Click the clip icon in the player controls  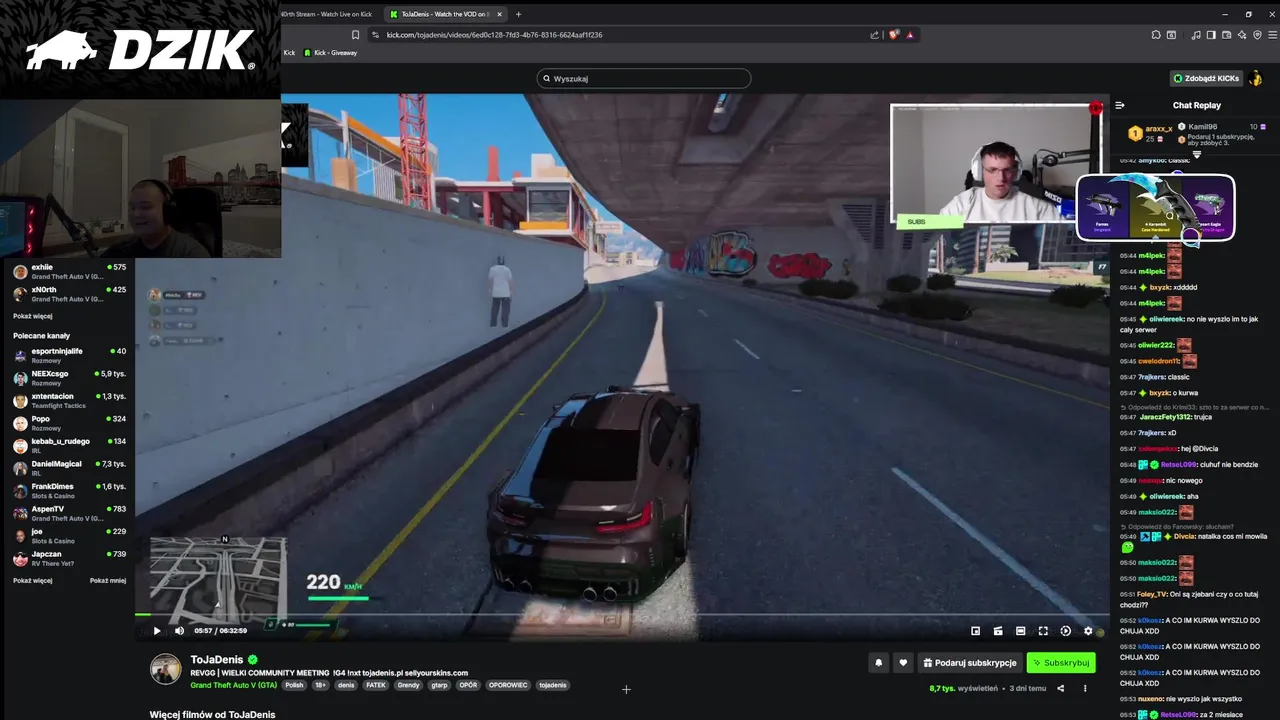[x=998, y=631]
